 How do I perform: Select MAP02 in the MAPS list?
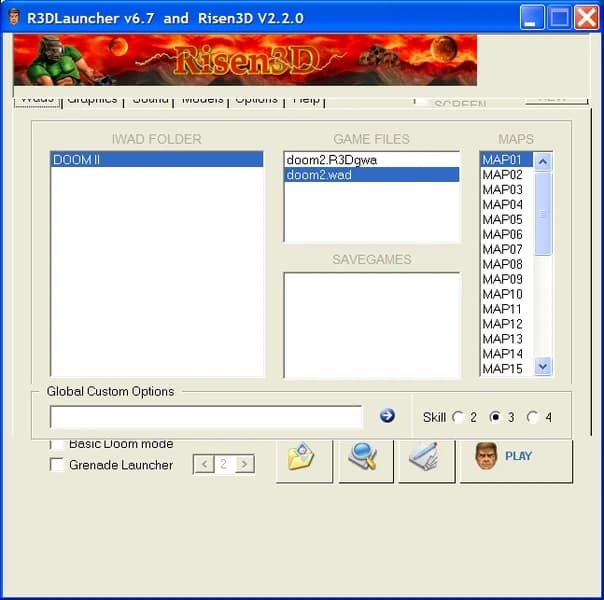(507, 174)
